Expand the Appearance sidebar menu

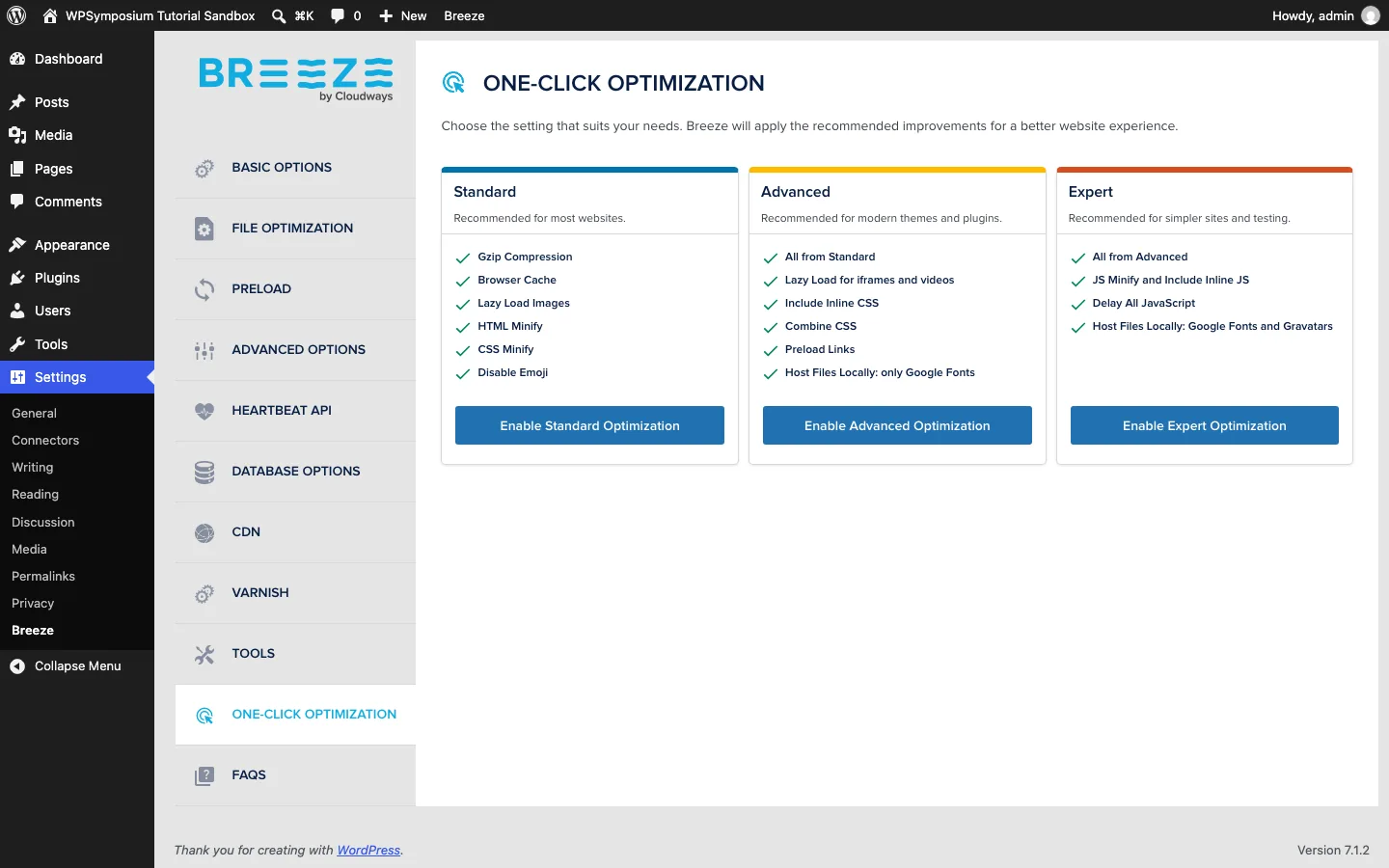(77, 245)
